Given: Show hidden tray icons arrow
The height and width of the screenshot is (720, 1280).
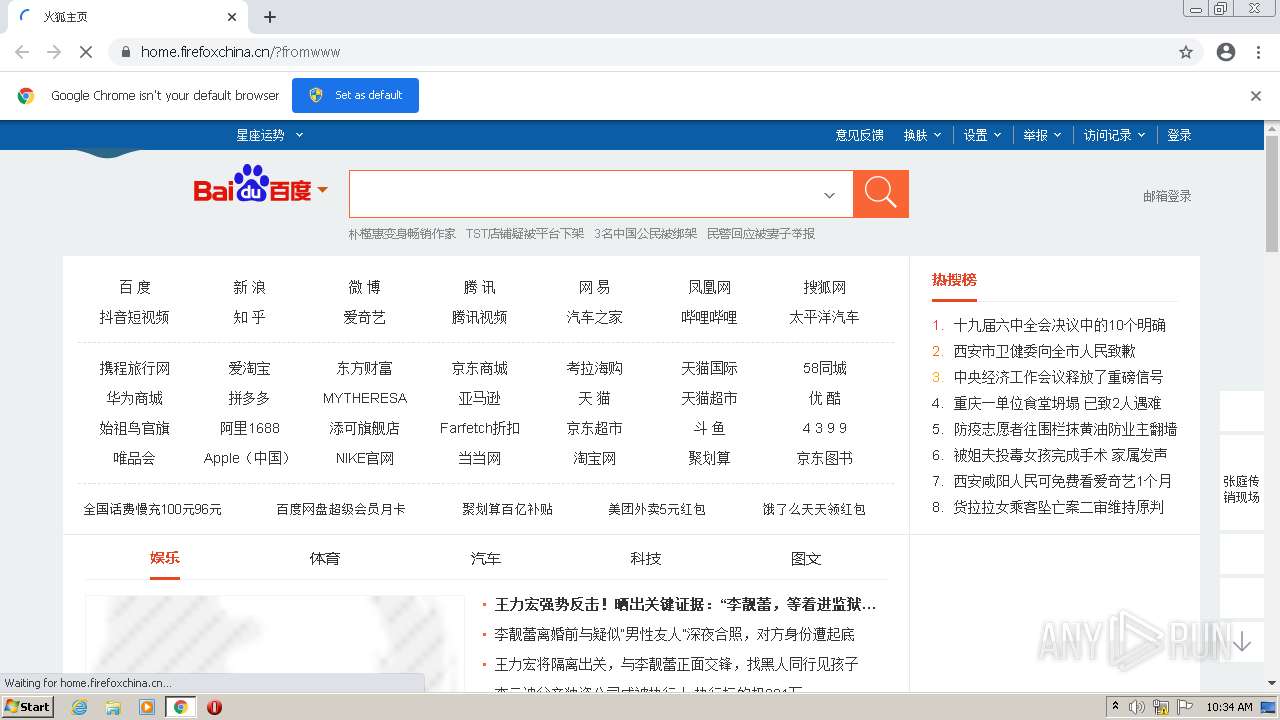Looking at the screenshot, I should coord(1115,707).
